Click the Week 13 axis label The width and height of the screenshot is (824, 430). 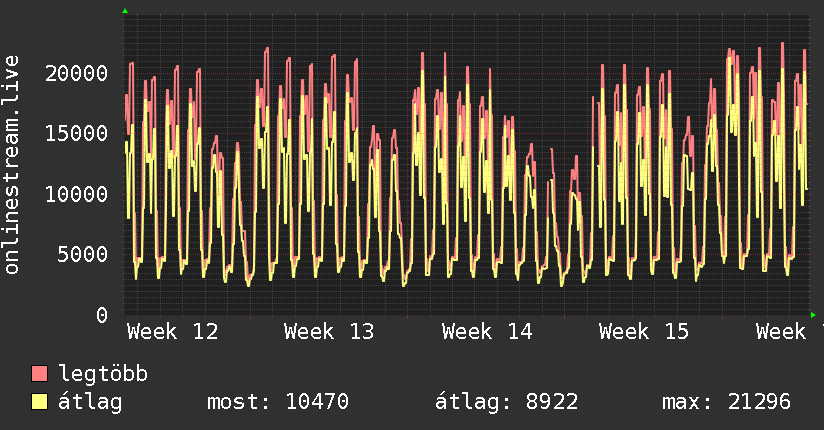tap(329, 332)
